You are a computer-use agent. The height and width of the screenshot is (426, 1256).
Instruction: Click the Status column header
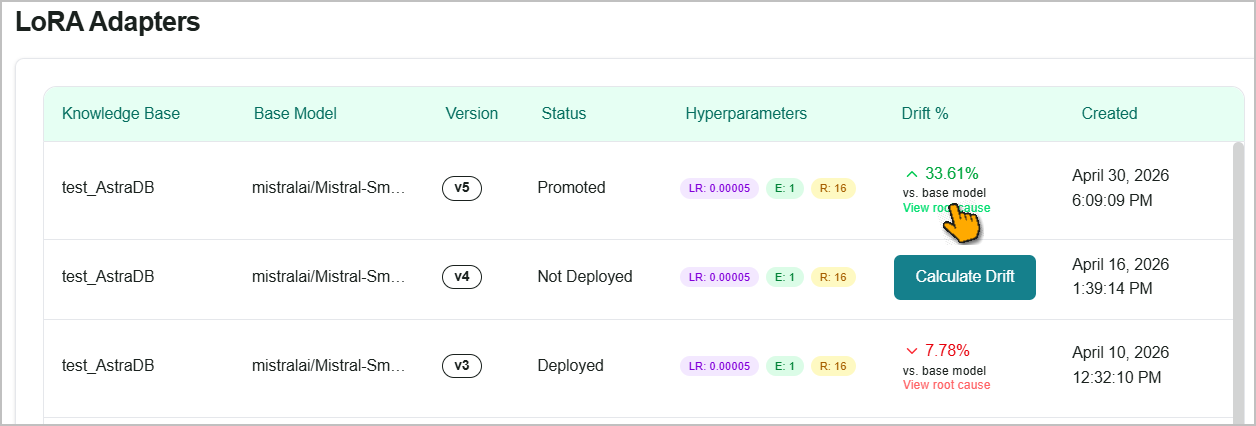(564, 114)
